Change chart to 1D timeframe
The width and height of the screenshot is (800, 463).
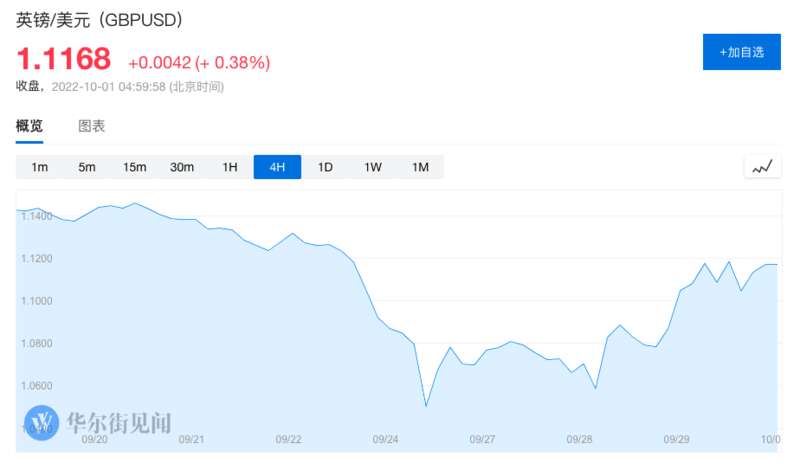325,167
